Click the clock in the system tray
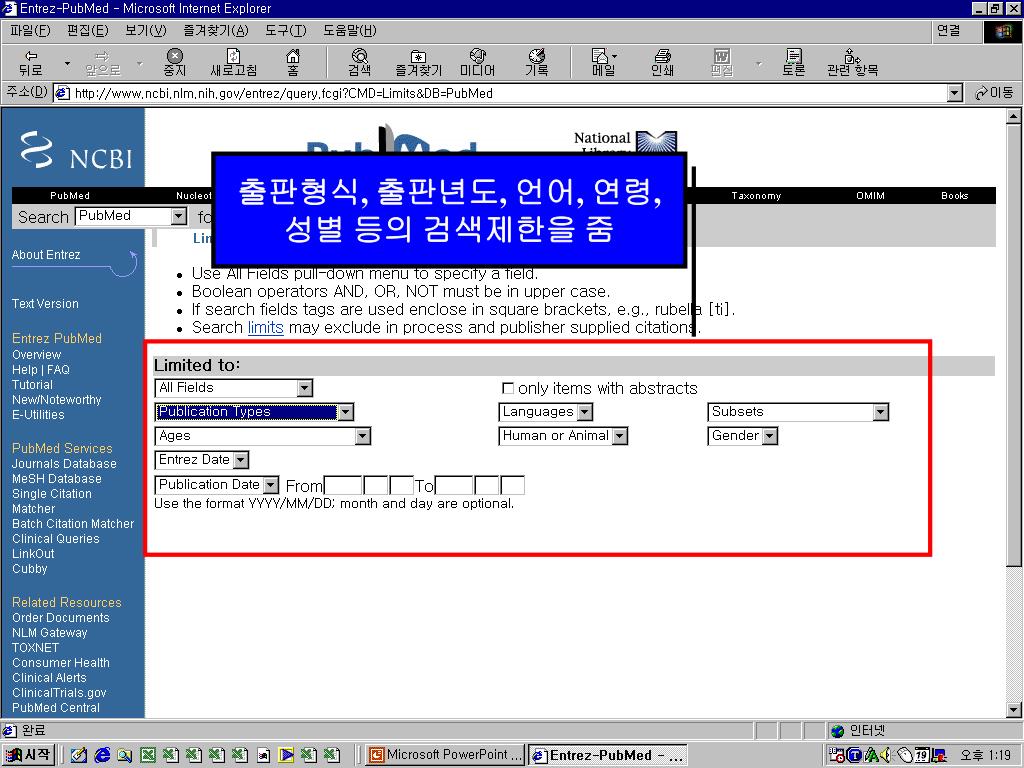Viewport: 1024px width, 768px height. click(x=985, y=755)
